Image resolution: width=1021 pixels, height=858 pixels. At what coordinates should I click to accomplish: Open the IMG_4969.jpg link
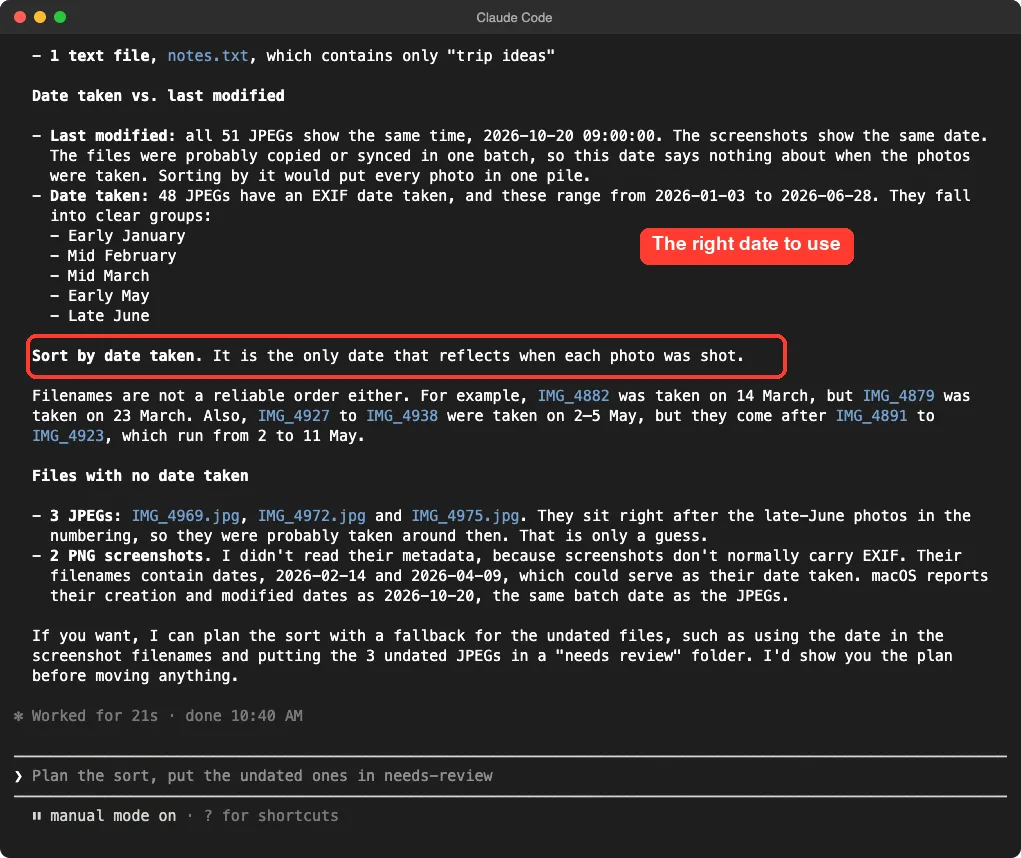[186, 516]
